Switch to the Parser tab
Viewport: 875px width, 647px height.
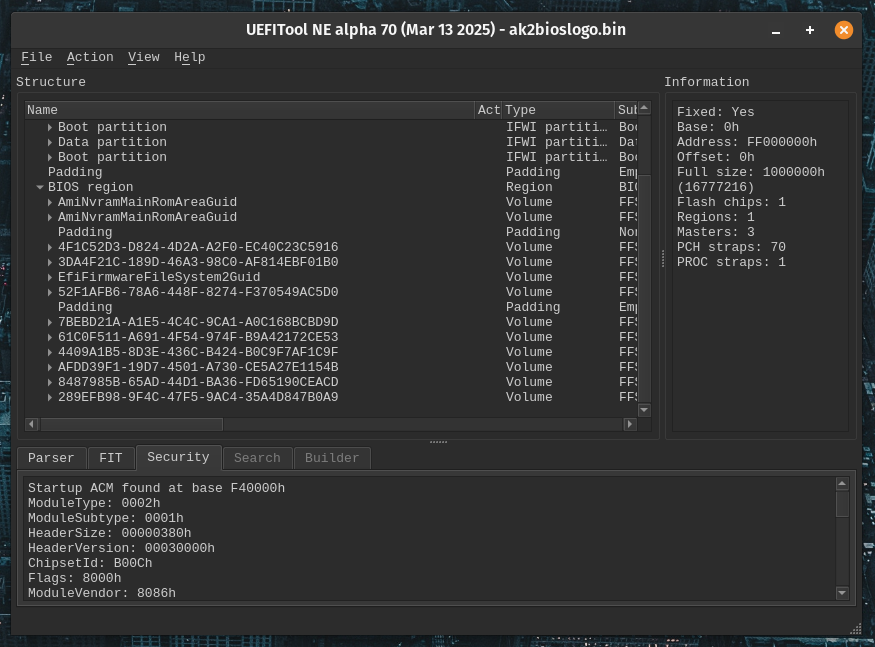click(51, 458)
